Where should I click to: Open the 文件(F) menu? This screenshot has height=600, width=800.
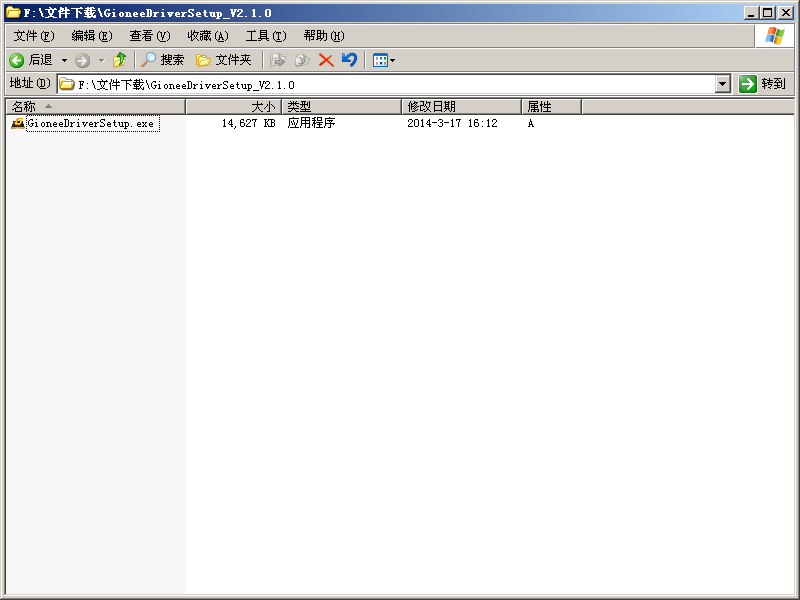[34, 36]
